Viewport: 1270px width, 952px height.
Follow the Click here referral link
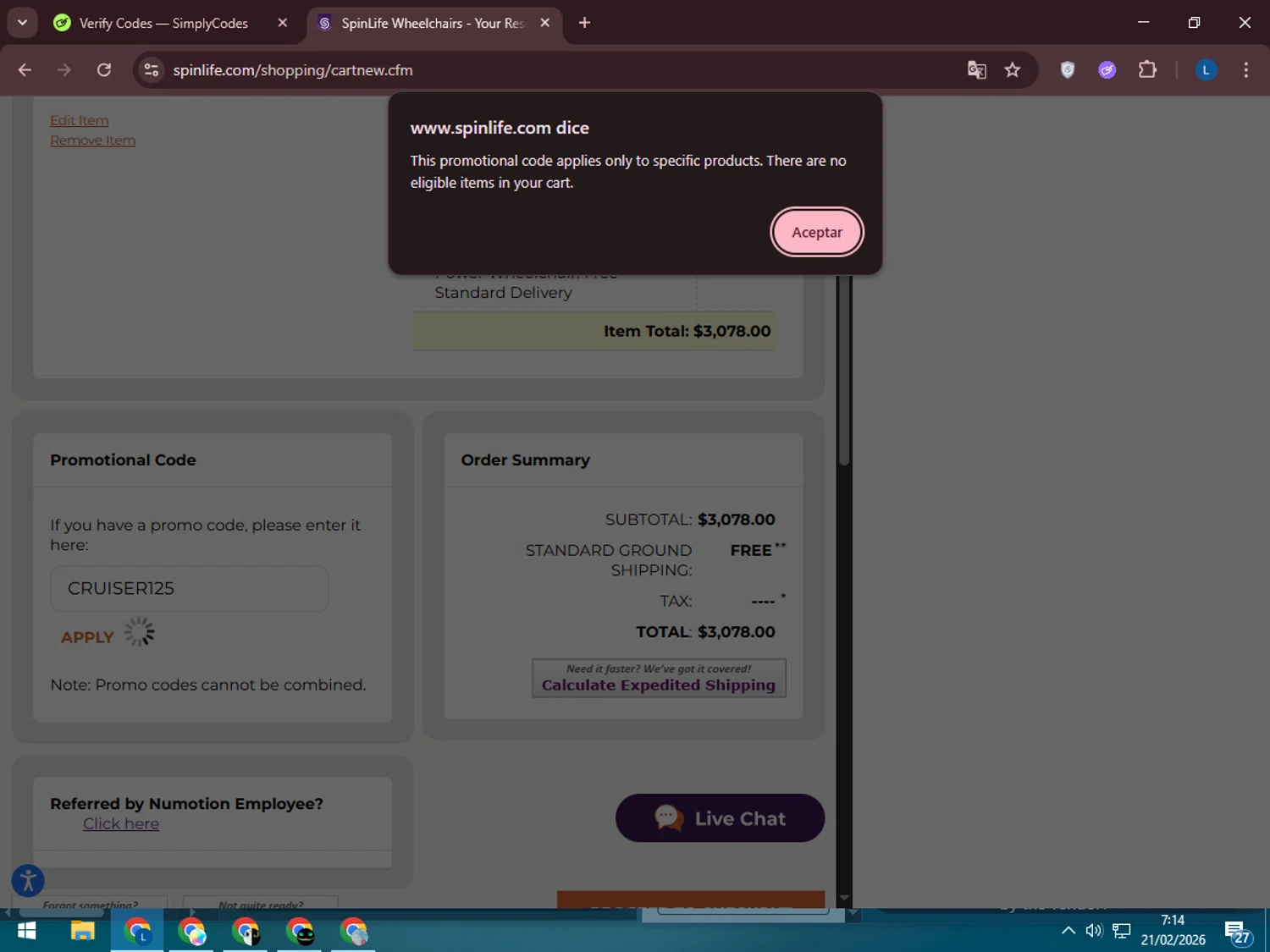point(121,823)
